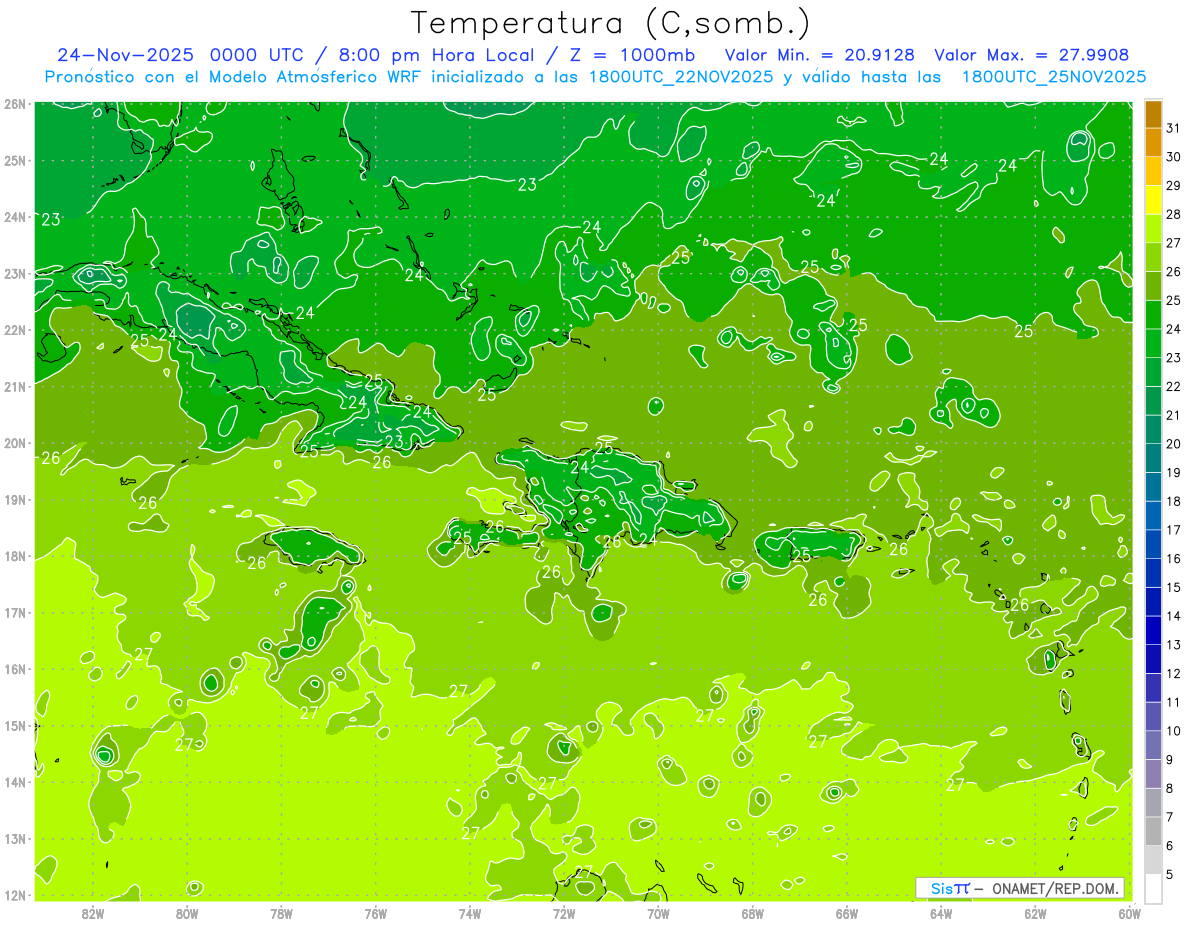Pick the teal swatch between scale labels 19 and 20
Screen dimensions: 1200x927
click(1153, 459)
